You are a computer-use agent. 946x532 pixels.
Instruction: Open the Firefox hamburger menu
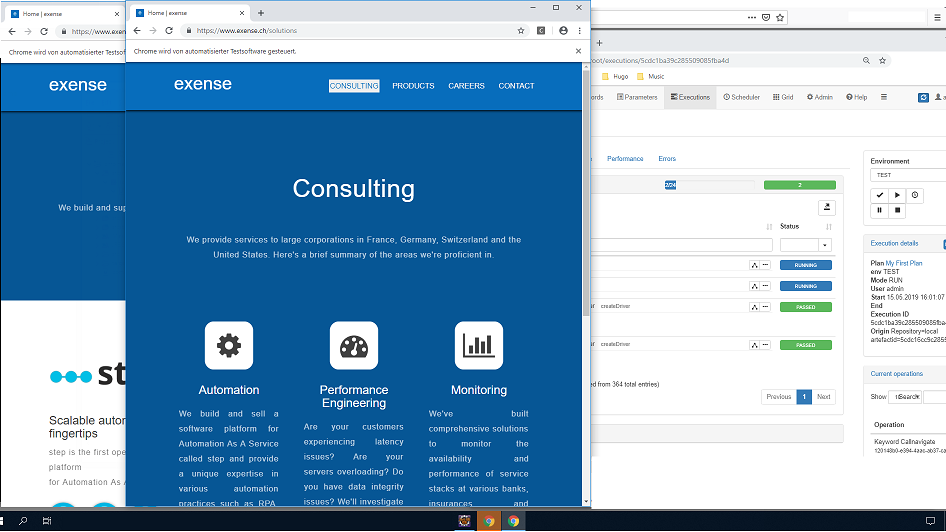937,17
